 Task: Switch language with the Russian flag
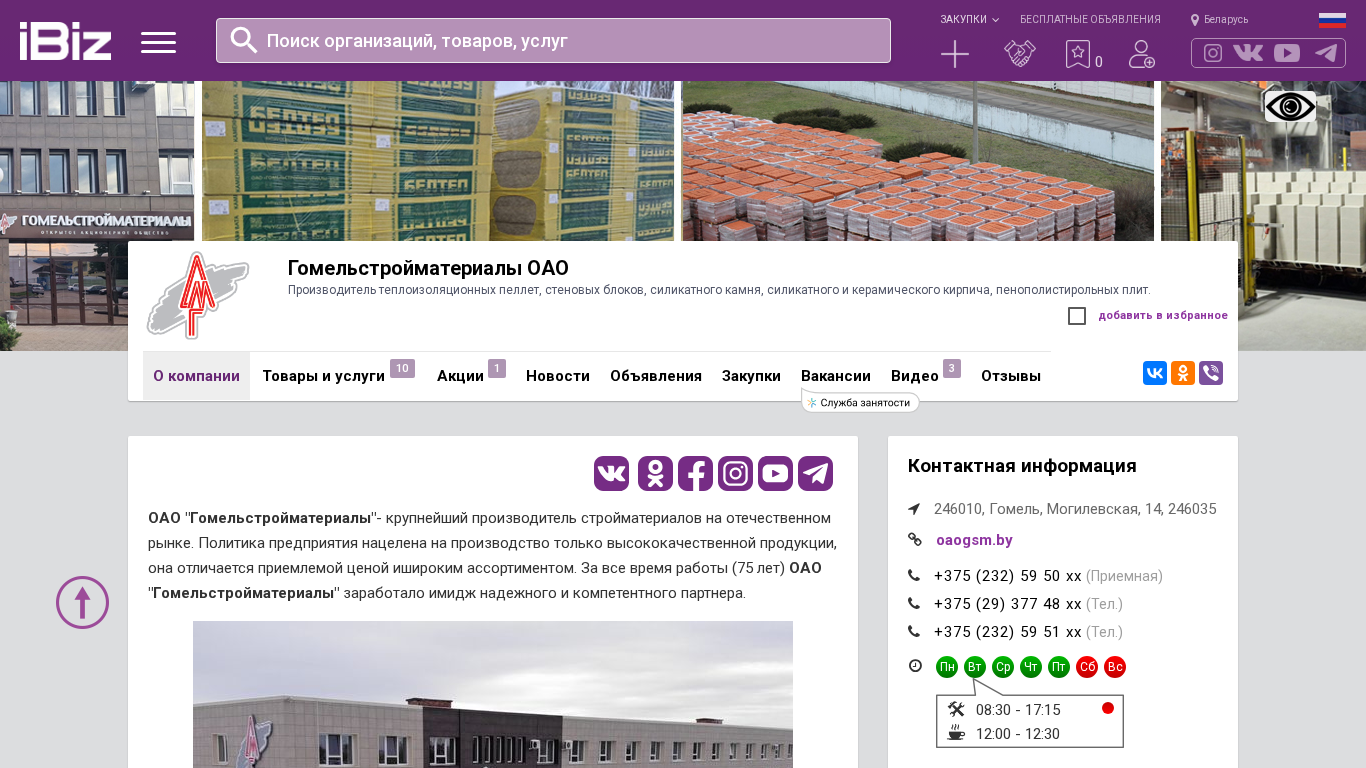pyautogui.click(x=1332, y=20)
